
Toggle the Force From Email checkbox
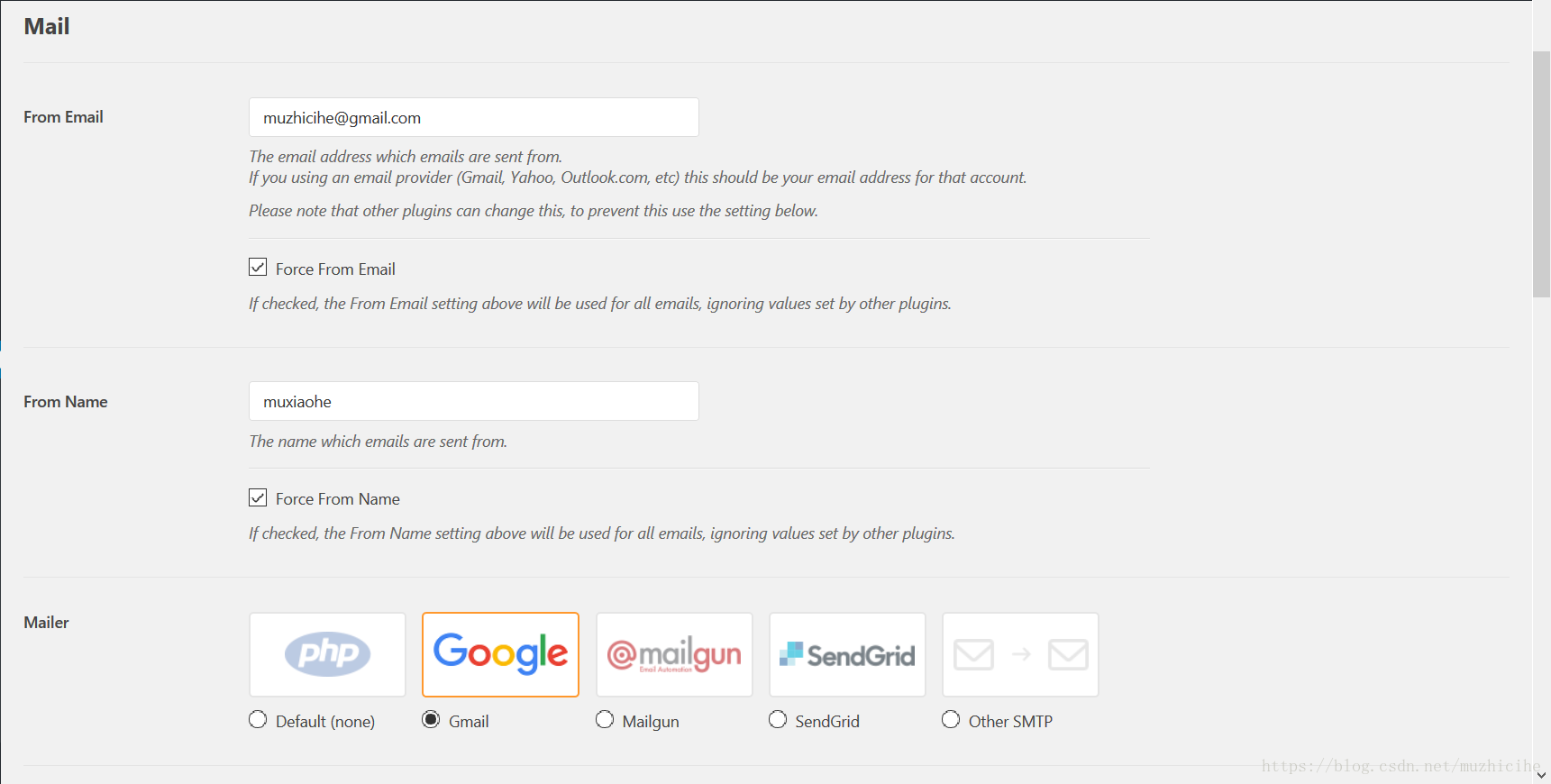[x=258, y=268]
